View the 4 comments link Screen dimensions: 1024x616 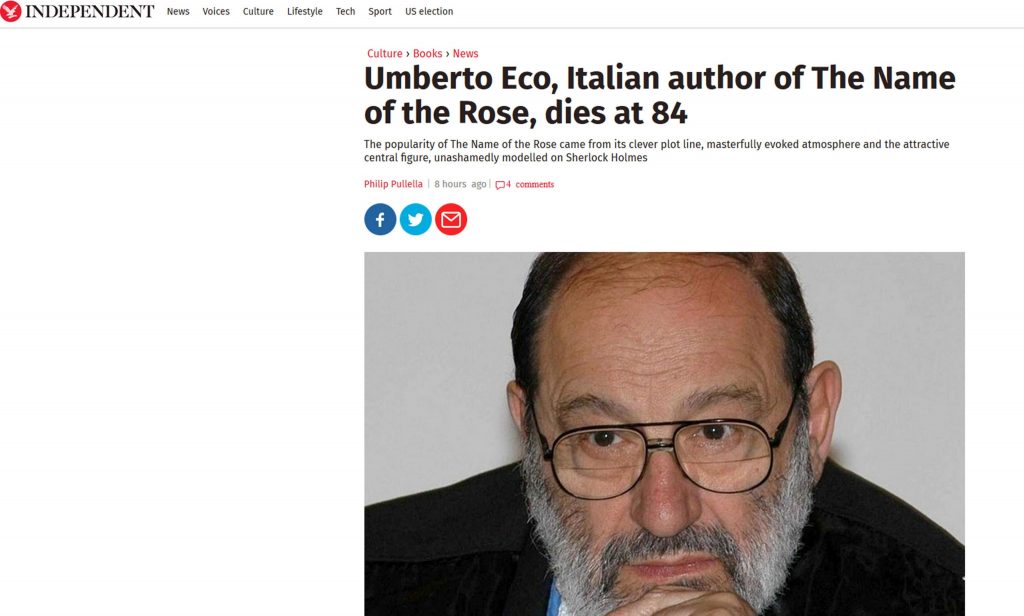530,185
